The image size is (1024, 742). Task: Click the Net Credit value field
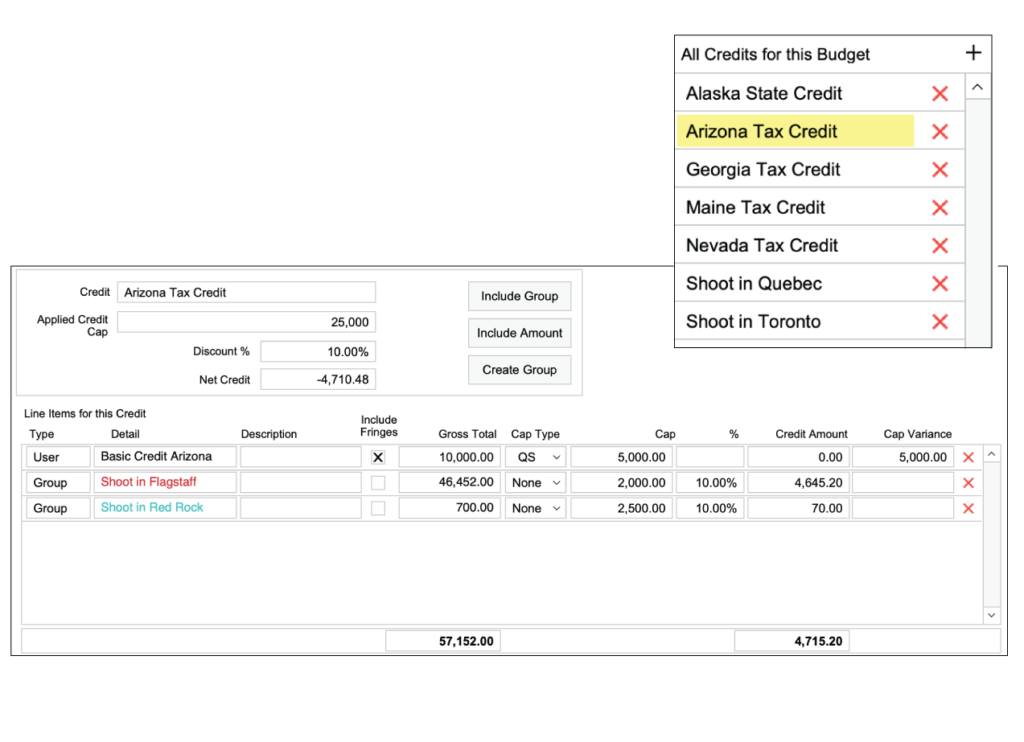tap(318, 379)
